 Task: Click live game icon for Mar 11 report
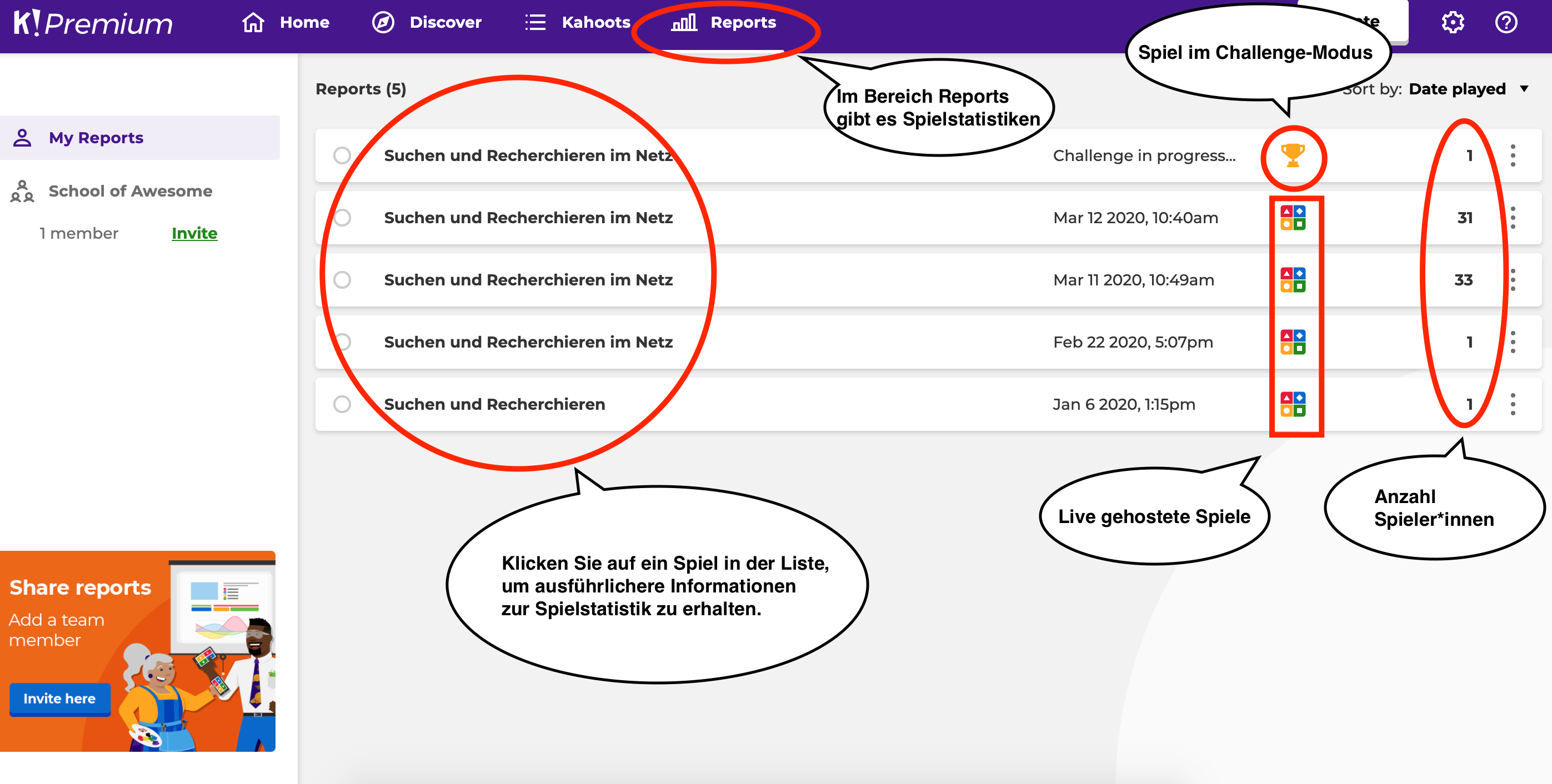click(1293, 280)
